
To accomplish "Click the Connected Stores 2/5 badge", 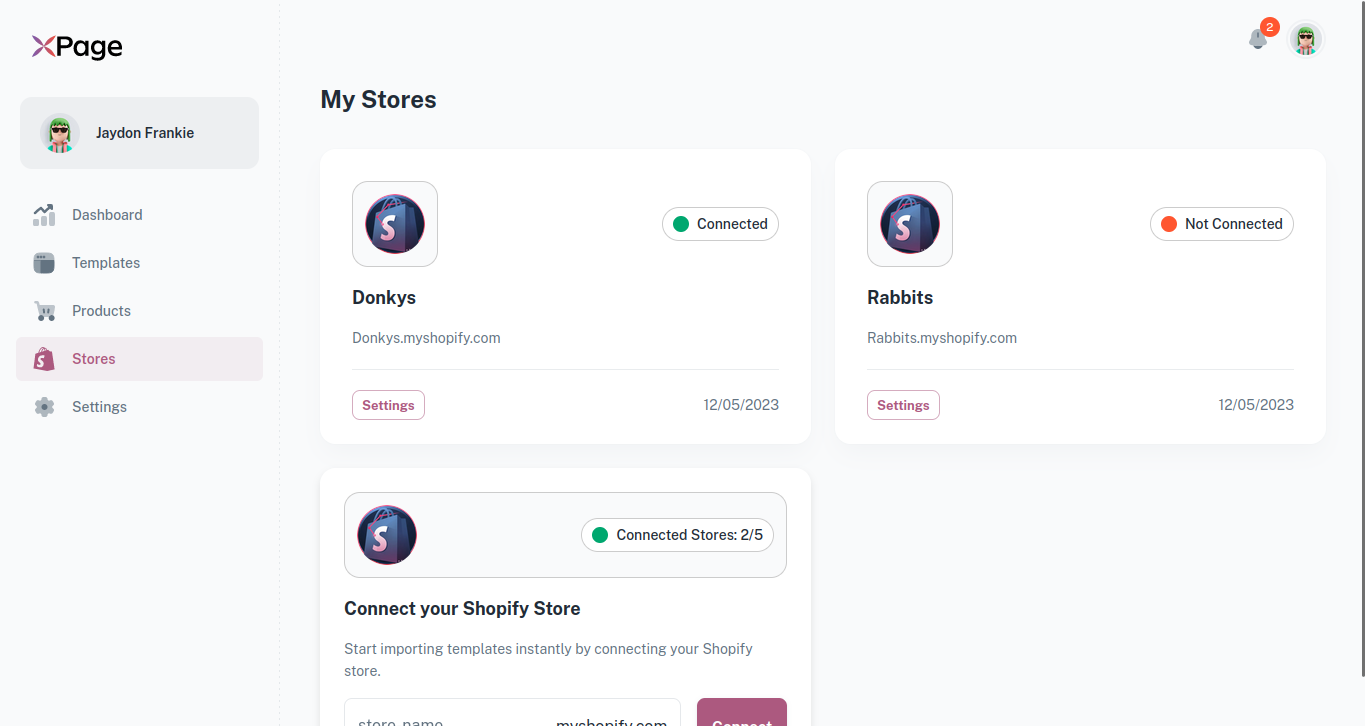I will 677,534.
